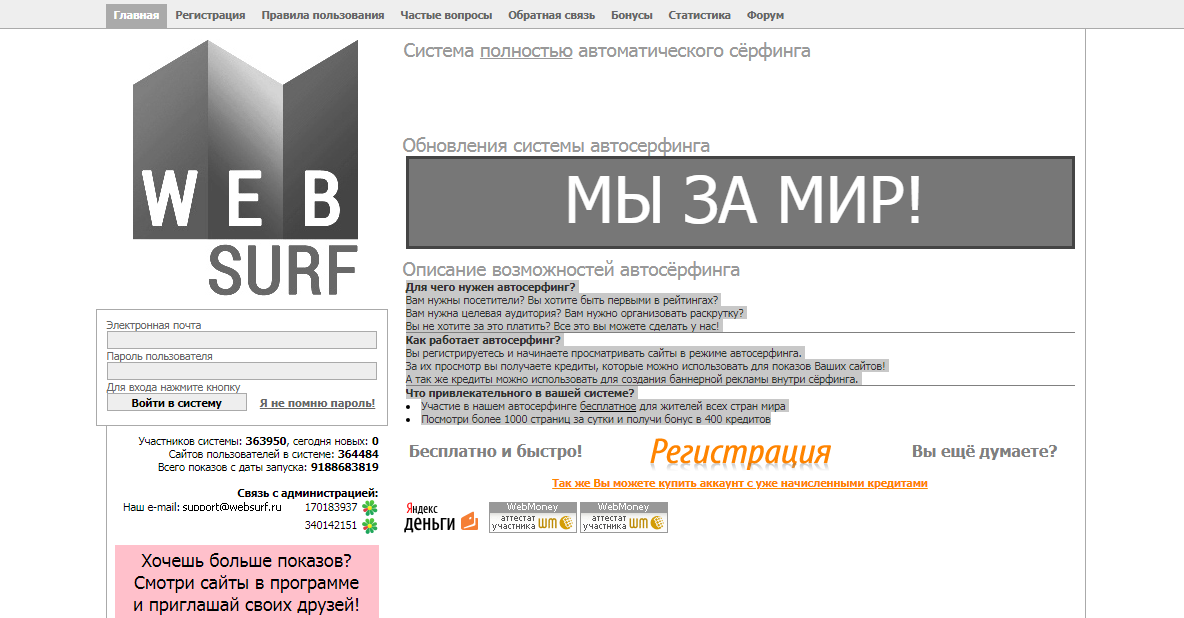Click the WEB SURF logo image
Viewport: 1184px width, 618px height.
245,168
